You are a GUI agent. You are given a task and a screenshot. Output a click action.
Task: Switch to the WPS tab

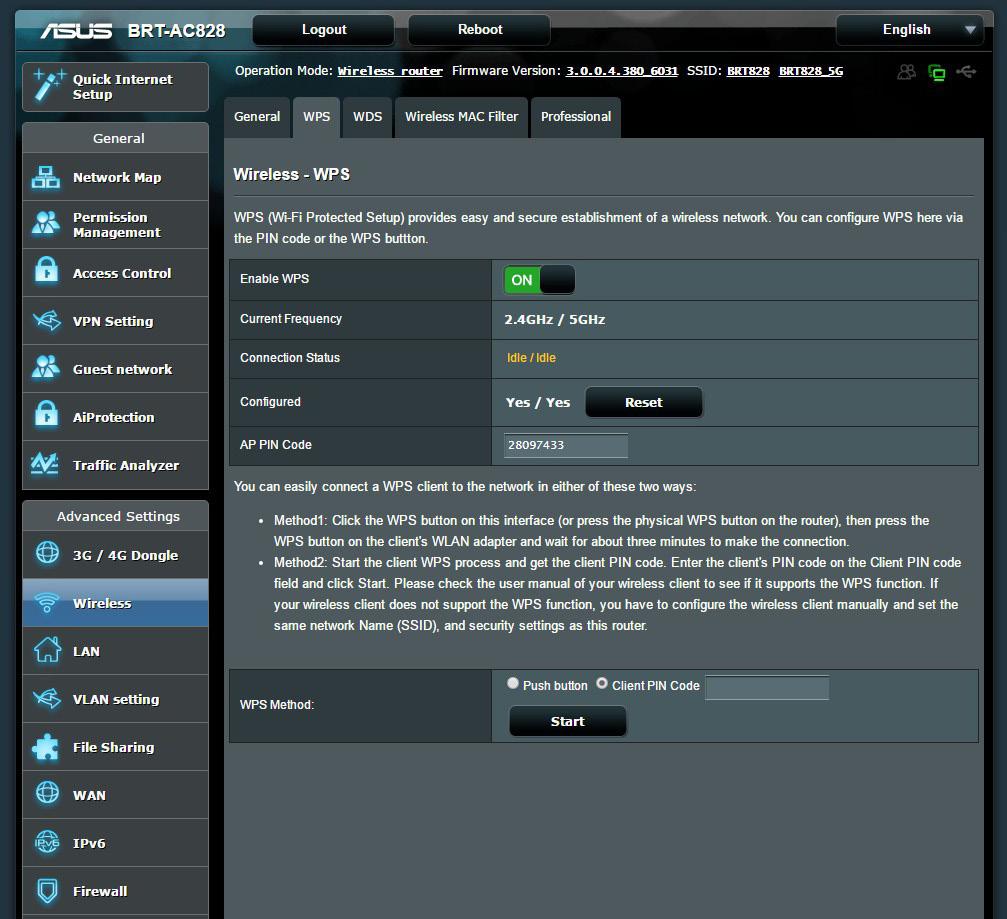point(317,117)
